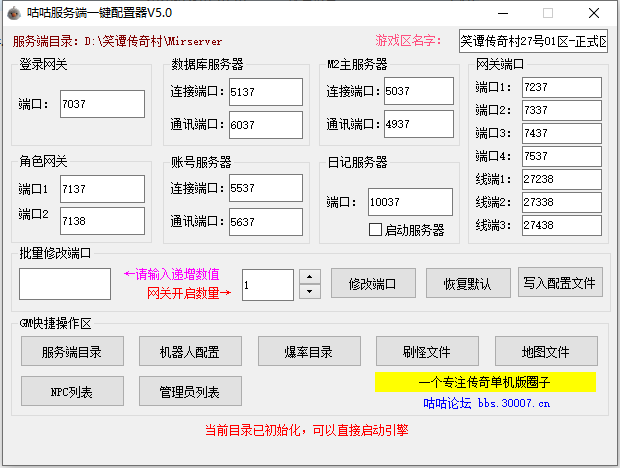
Task: Click 网关端口 端口4 field 7537
Action: pos(562,156)
